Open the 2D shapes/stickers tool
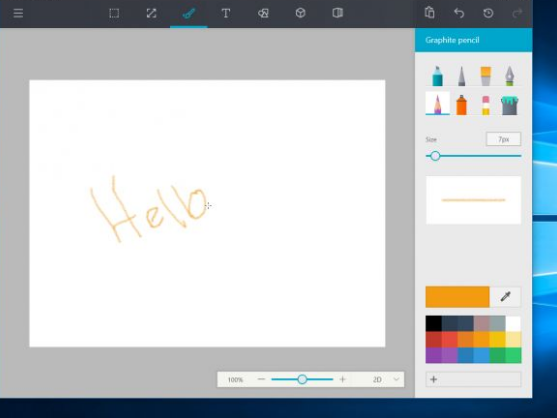 pyautogui.click(x=263, y=13)
